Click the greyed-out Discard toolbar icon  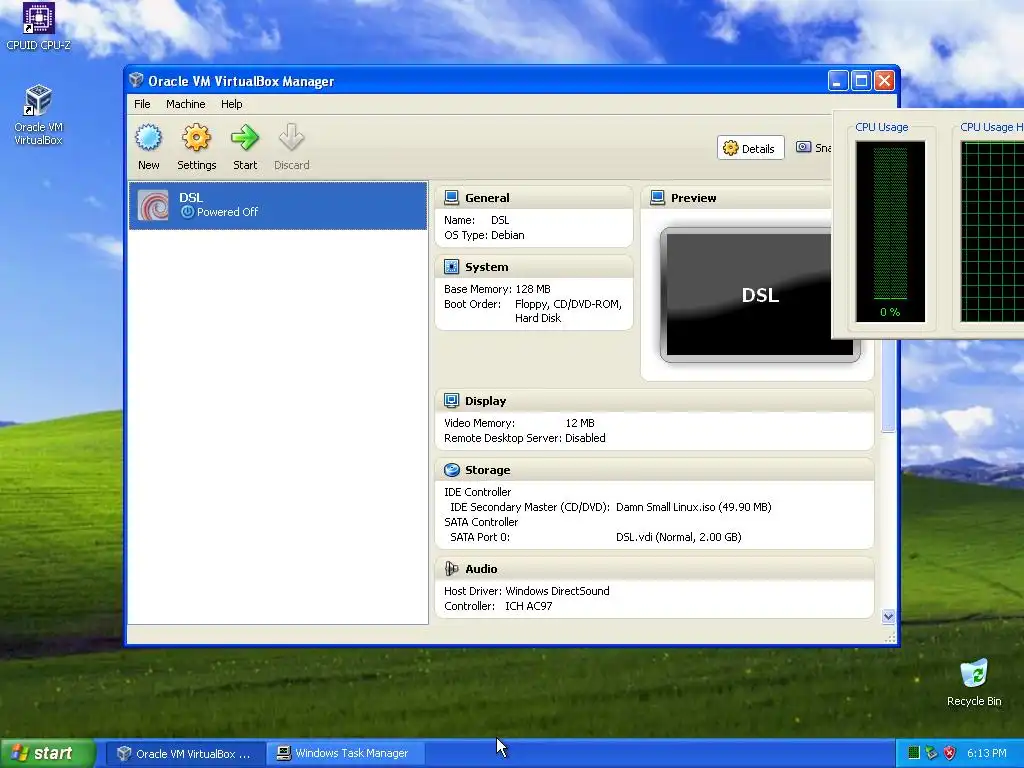(291, 138)
